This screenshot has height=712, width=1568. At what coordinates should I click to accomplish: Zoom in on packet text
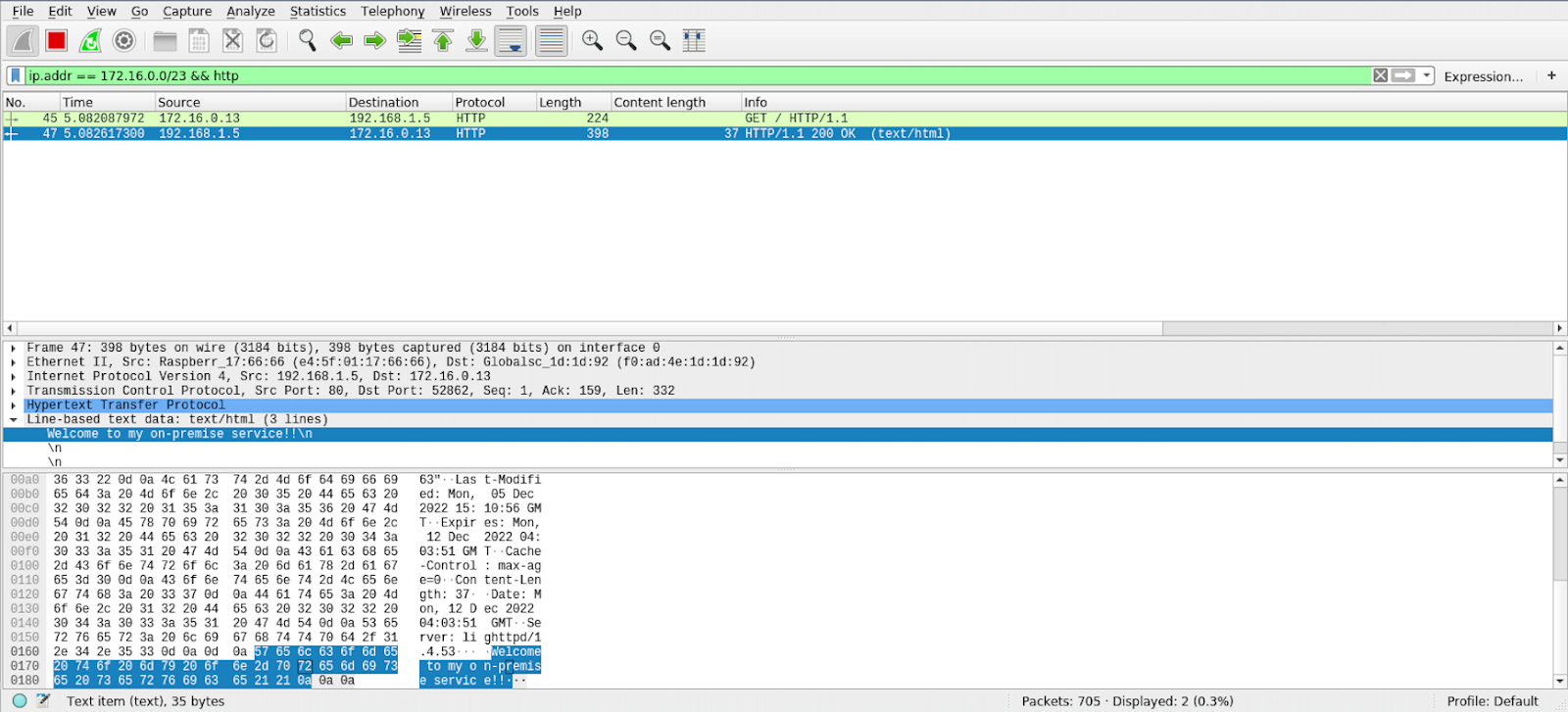point(592,41)
